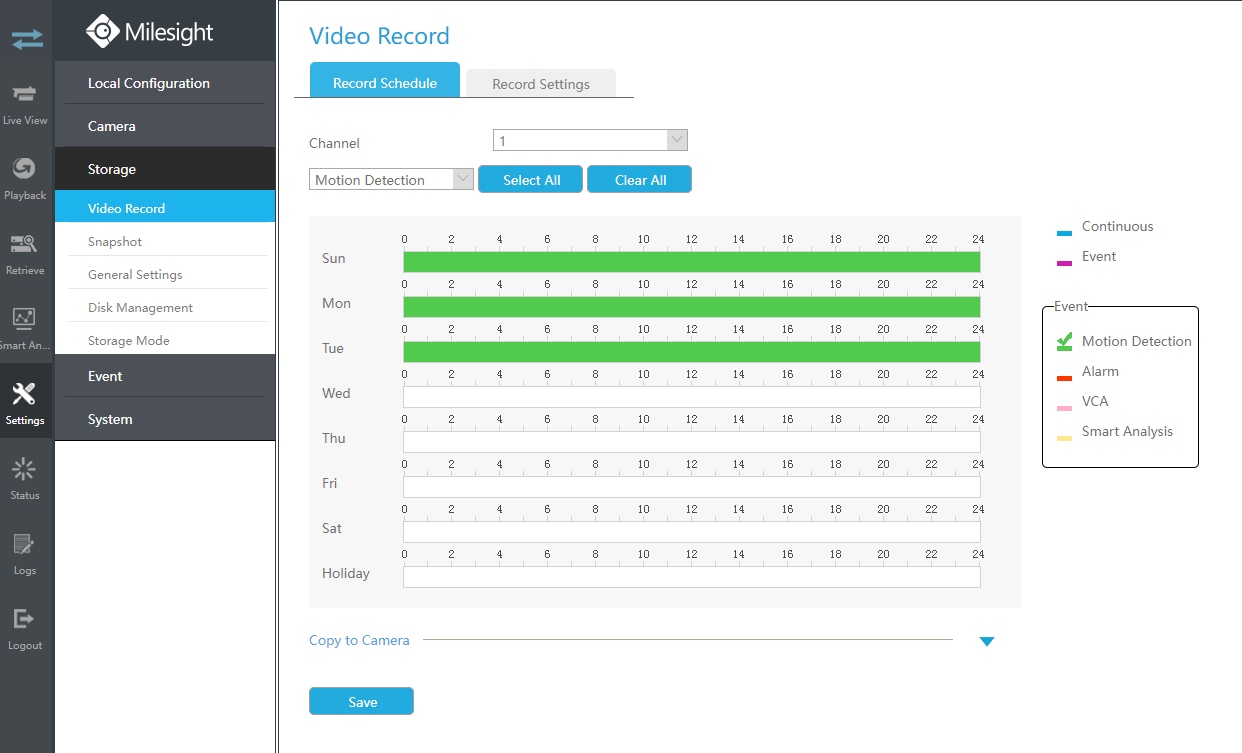
Task: Click the empty Wednesday schedule bar
Action: [x=692, y=397]
